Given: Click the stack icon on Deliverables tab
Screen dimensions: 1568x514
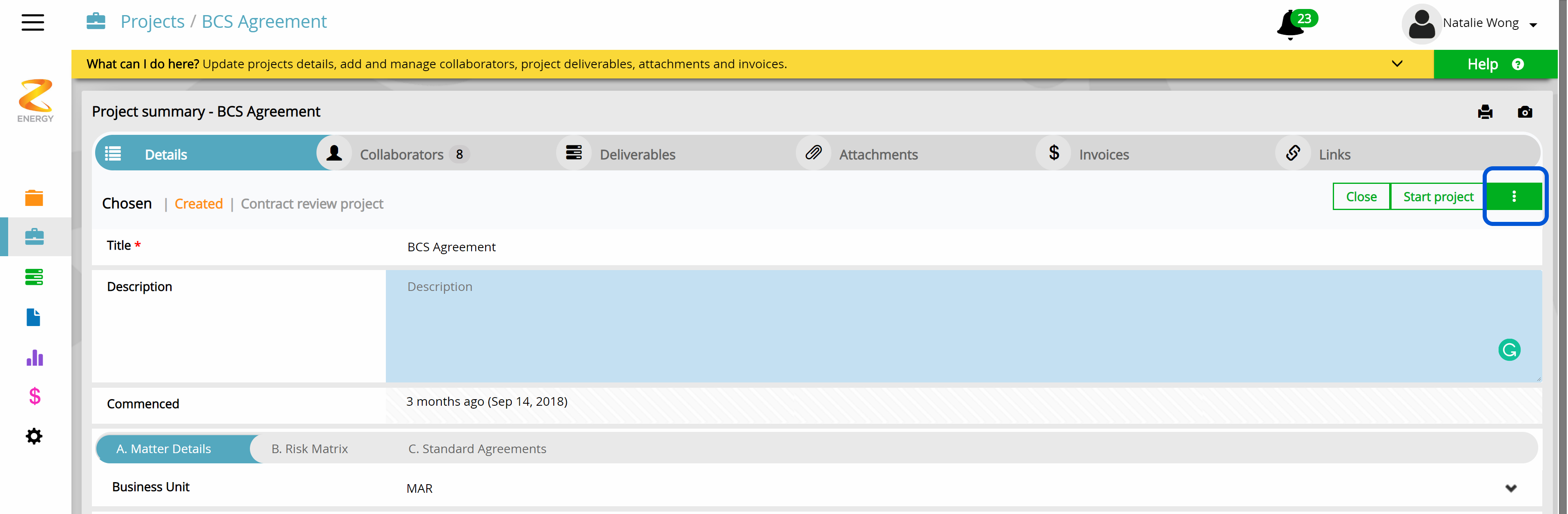Looking at the screenshot, I should coord(573,153).
